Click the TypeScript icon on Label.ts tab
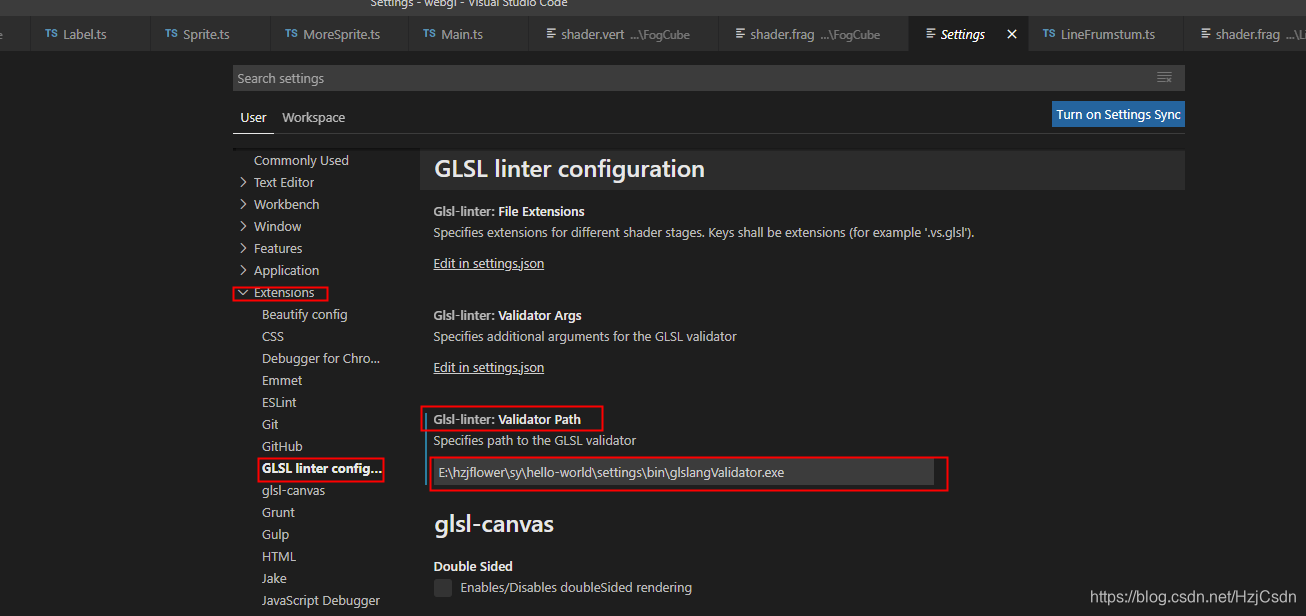Screen dimensions: 1306x616 (x=51, y=34)
